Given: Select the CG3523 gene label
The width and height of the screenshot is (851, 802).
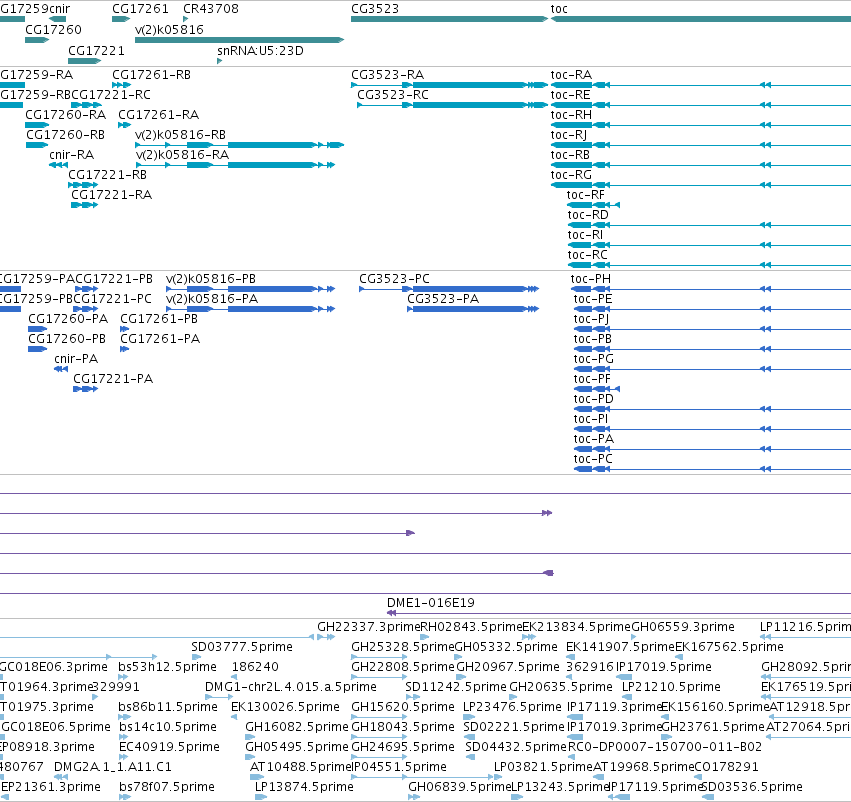Looking at the screenshot, I should coord(374,9).
